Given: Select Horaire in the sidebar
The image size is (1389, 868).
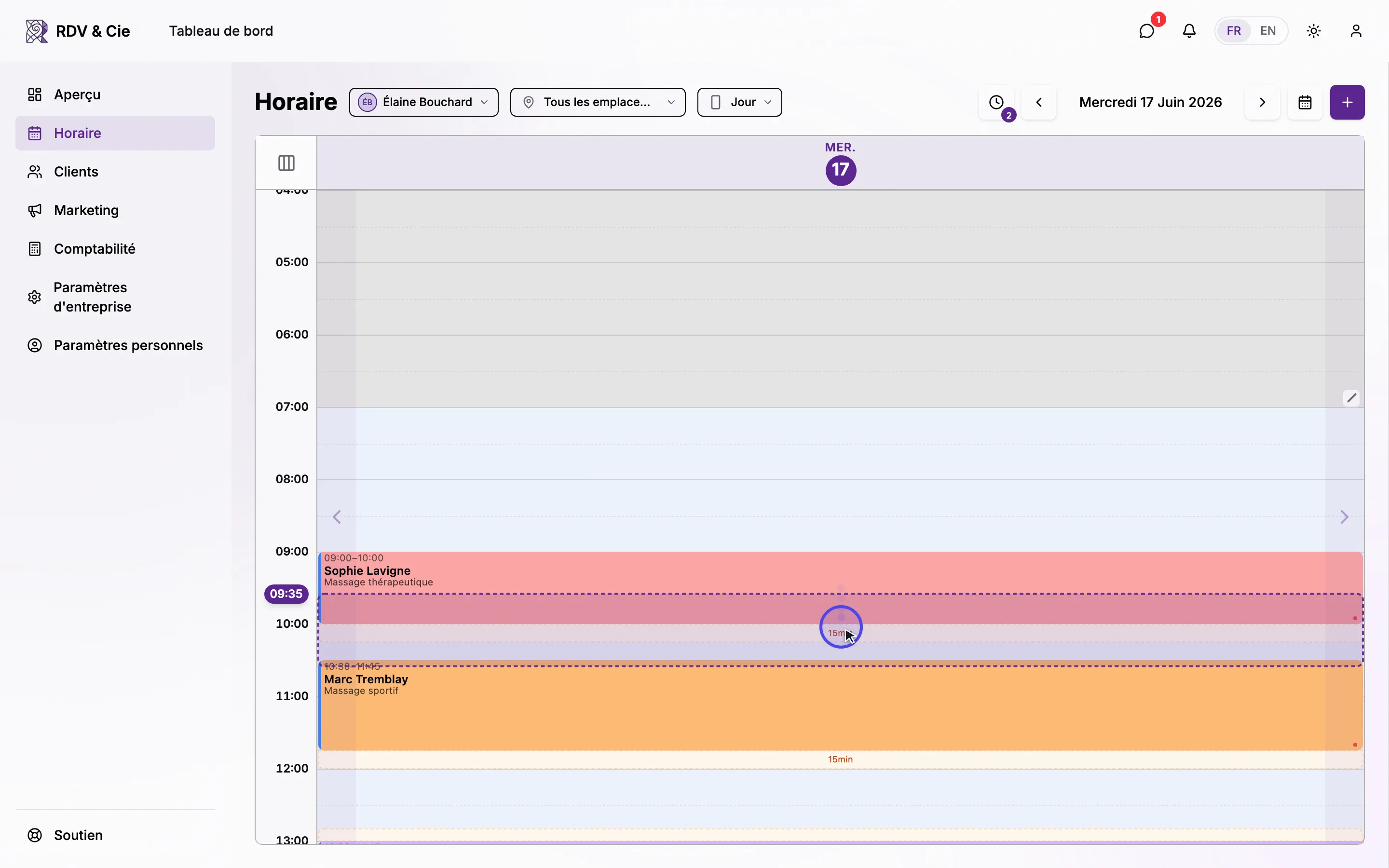Looking at the screenshot, I should pos(115,133).
